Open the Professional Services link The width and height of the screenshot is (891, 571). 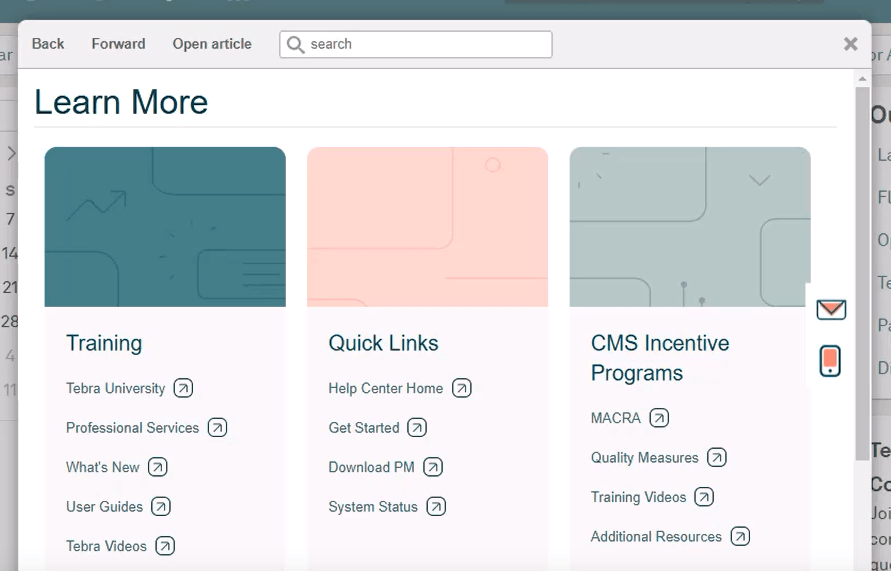tap(132, 427)
